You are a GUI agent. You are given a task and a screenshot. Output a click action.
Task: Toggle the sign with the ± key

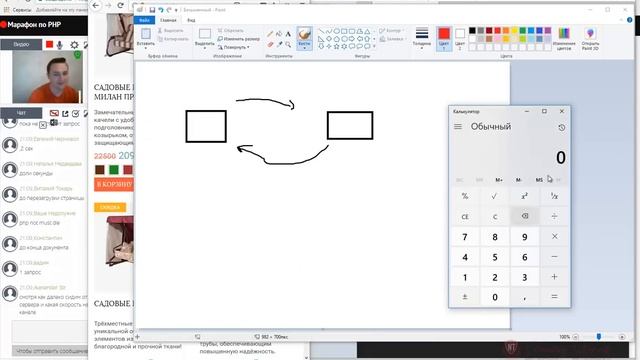click(465, 297)
